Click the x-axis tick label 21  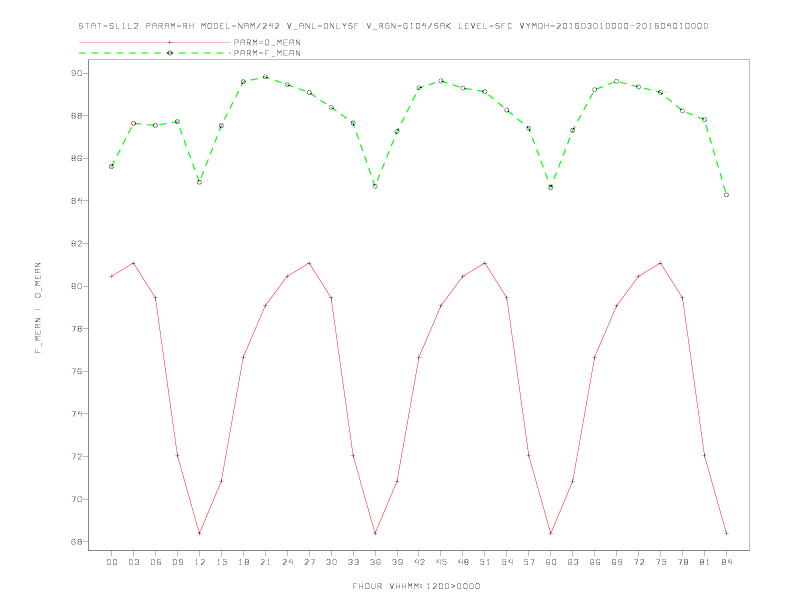(x=265, y=562)
